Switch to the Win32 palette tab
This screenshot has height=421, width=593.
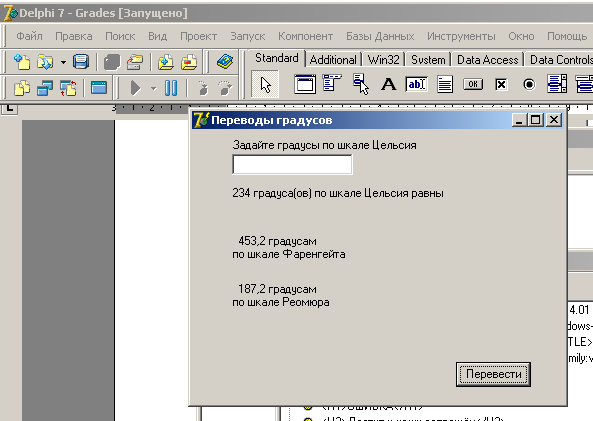[x=383, y=60]
